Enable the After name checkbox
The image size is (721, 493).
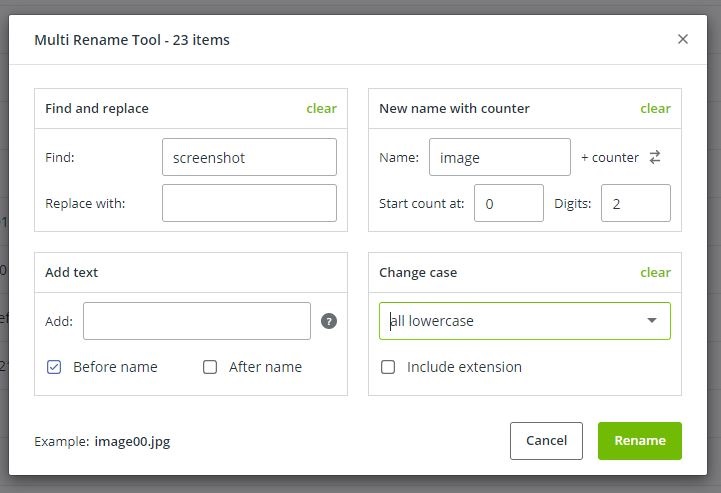[210, 367]
